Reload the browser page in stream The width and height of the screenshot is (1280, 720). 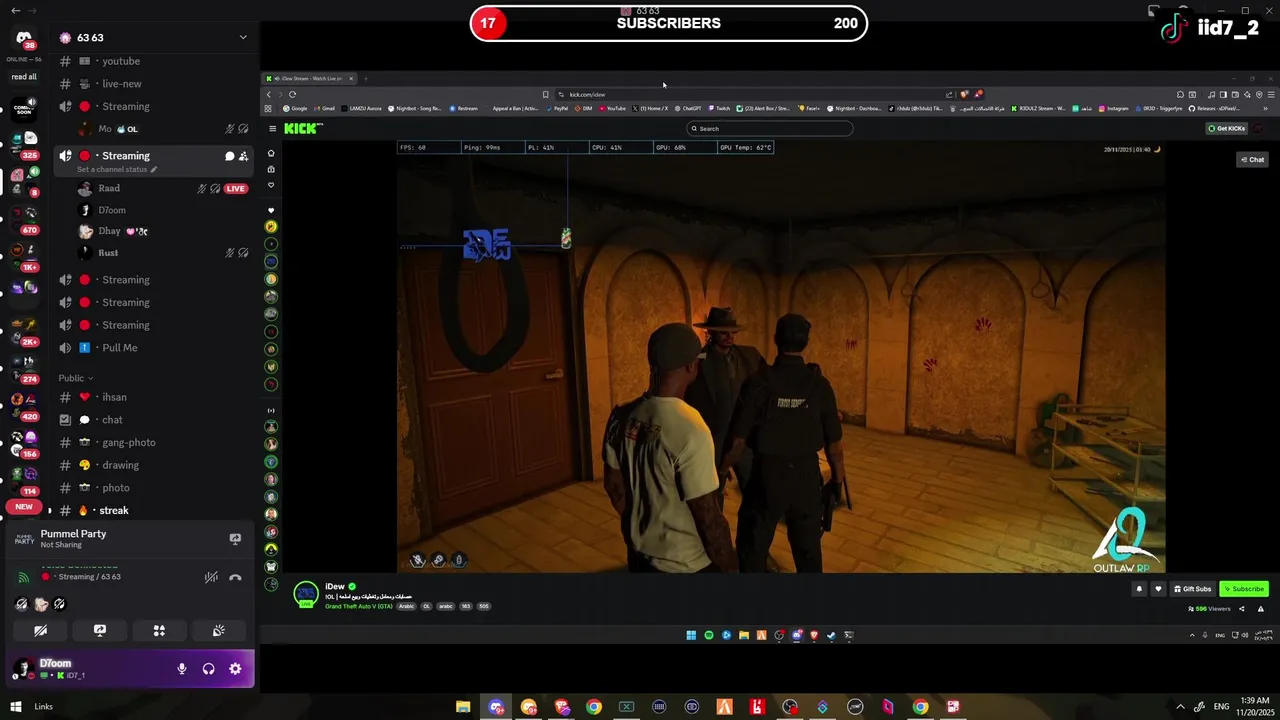292,94
